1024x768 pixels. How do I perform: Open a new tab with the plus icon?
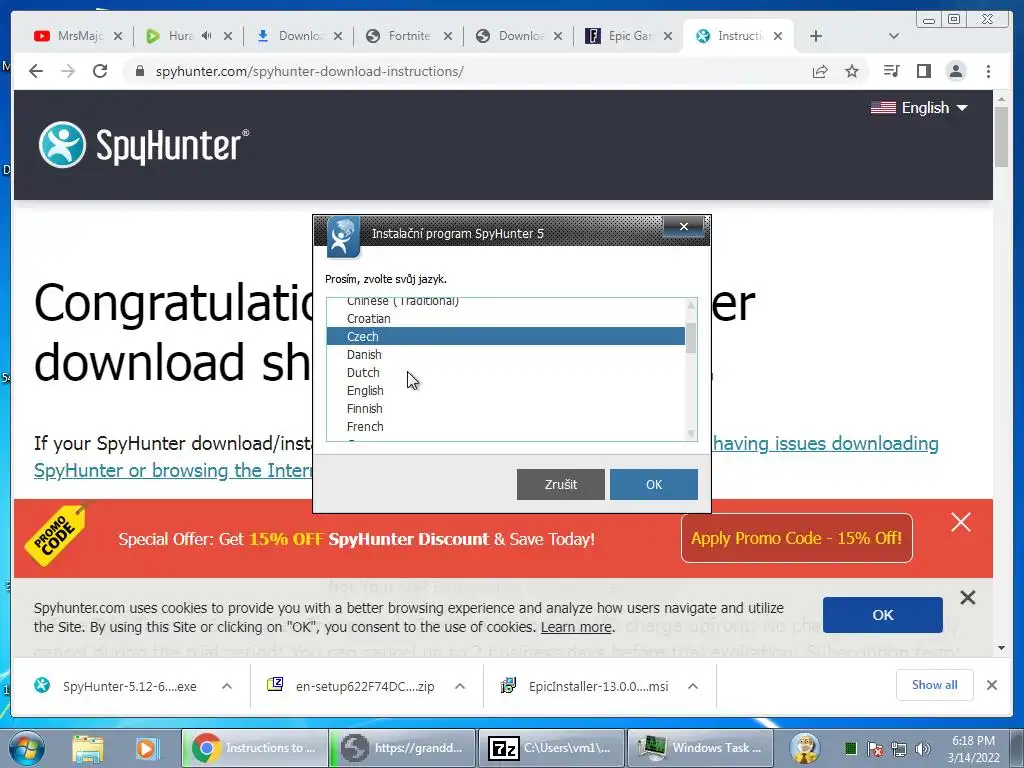point(816,36)
